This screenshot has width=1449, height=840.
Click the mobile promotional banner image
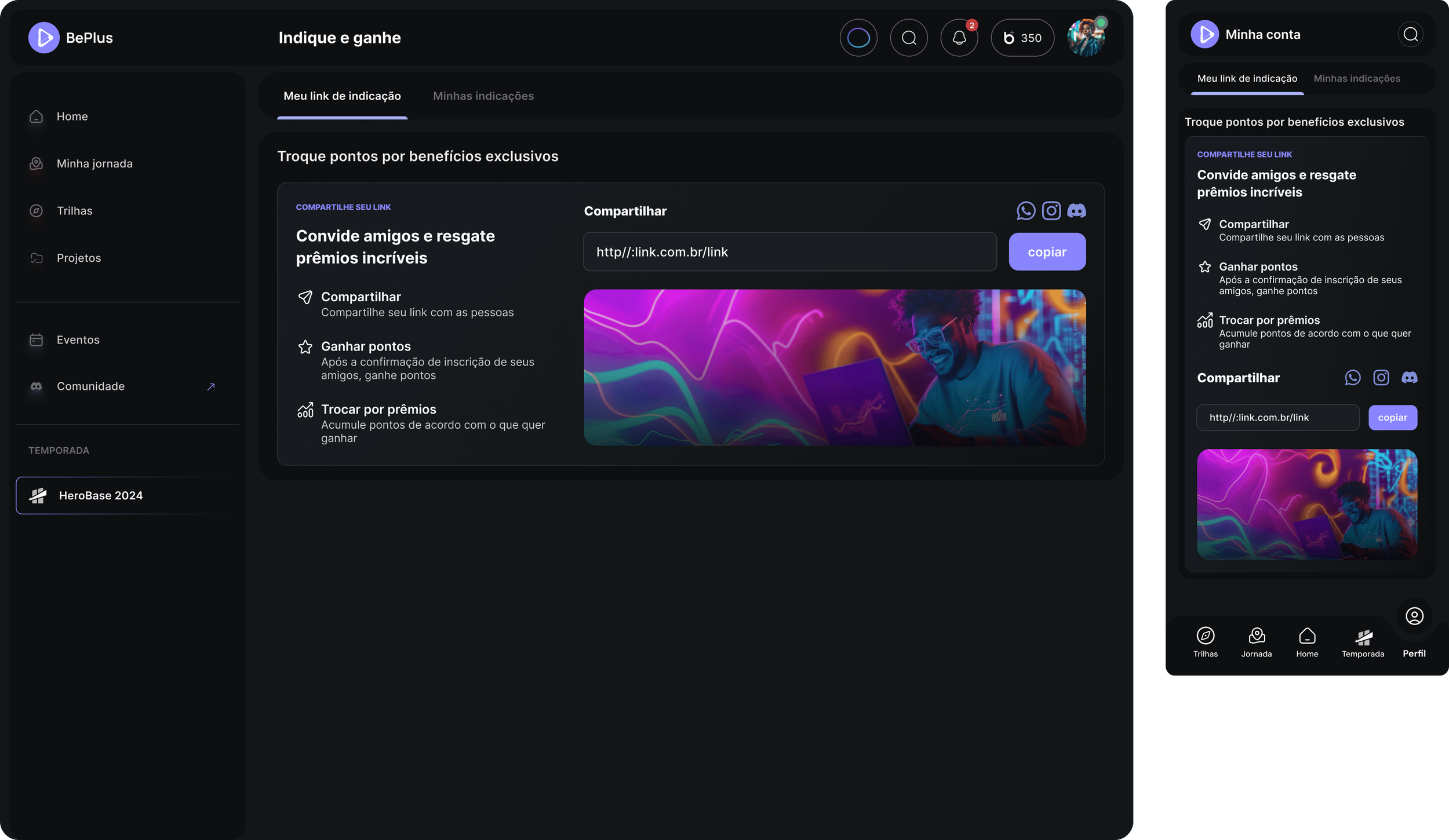pos(1307,504)
